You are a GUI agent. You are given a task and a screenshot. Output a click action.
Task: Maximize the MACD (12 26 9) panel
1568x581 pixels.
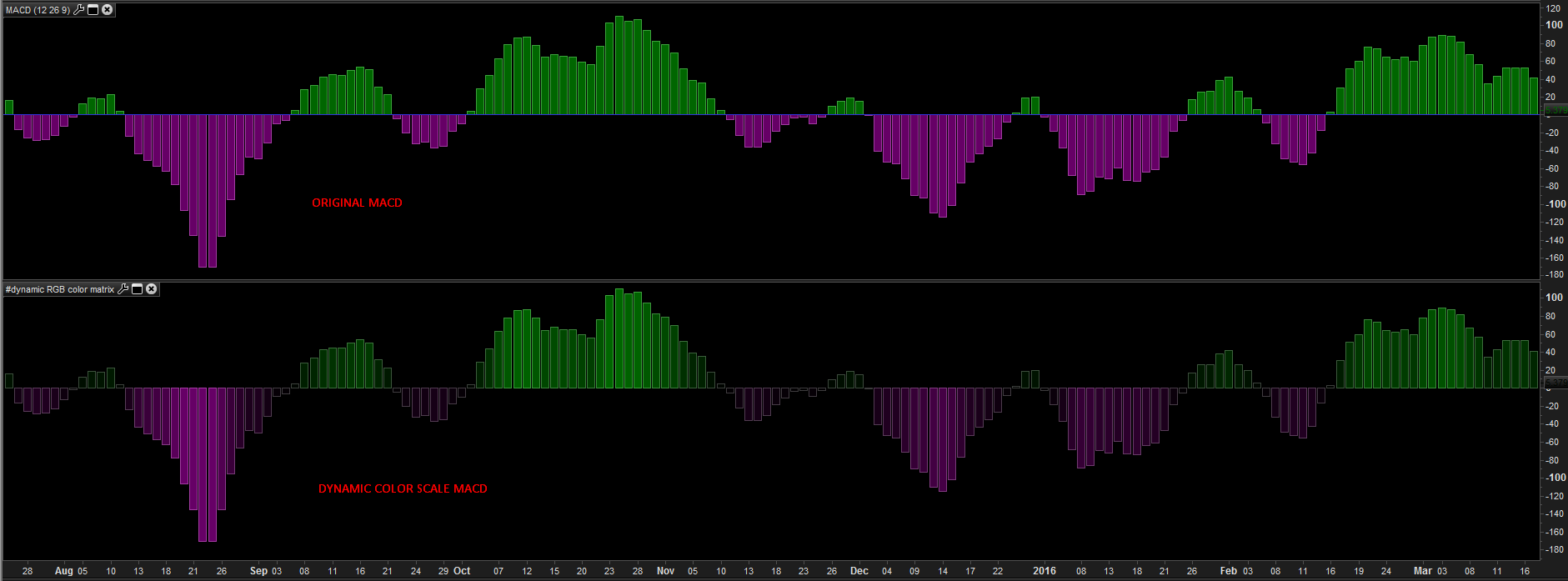point(93,10)
